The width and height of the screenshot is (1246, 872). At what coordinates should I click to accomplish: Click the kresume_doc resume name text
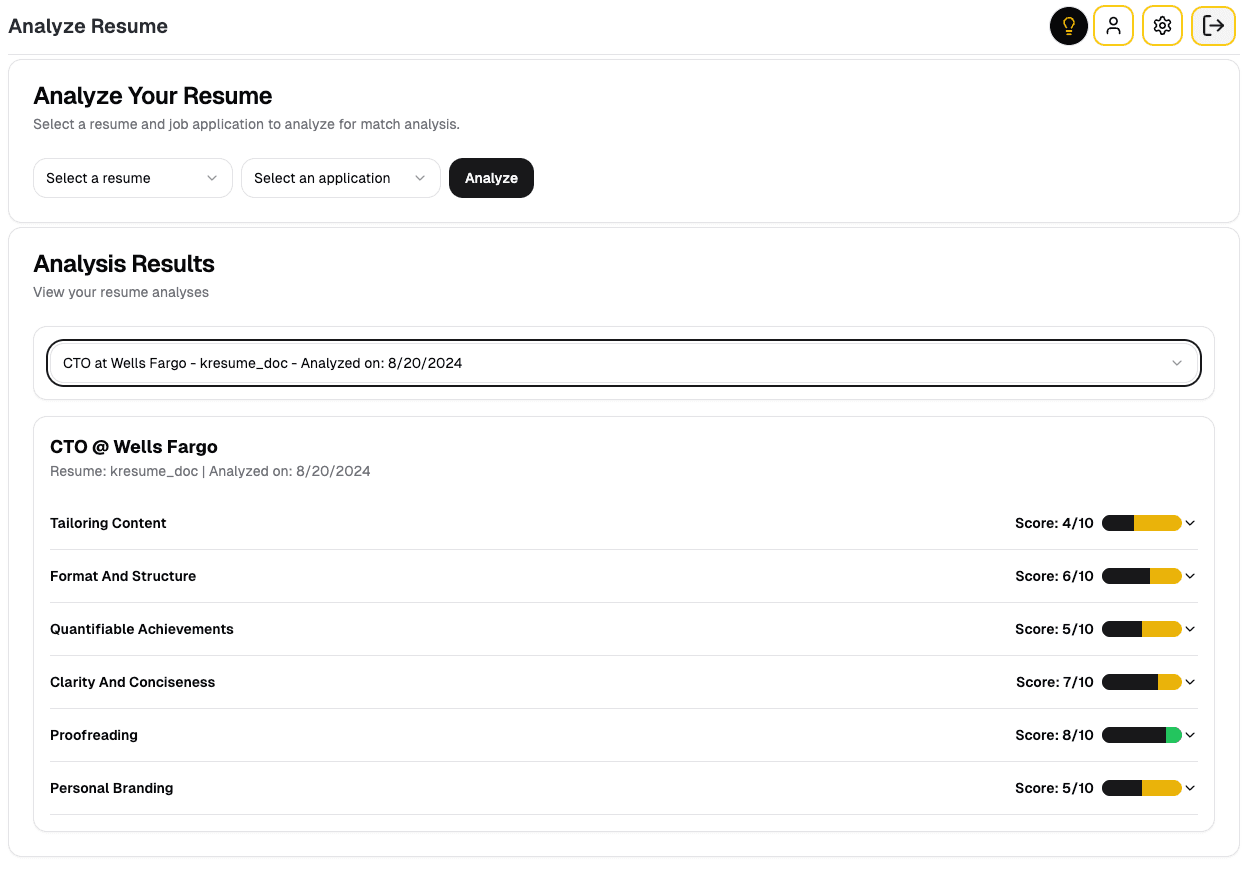pyautogui.click(x=153, y=470)
